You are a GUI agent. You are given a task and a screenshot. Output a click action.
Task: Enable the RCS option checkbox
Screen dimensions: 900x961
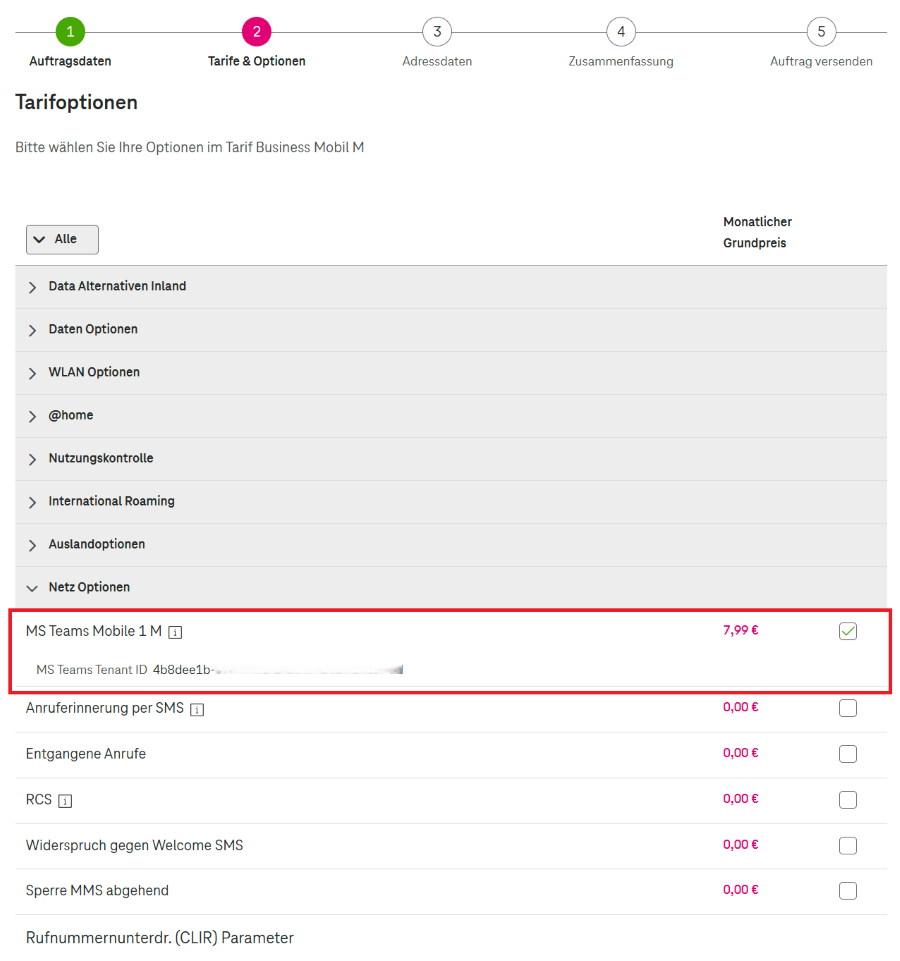848,800
